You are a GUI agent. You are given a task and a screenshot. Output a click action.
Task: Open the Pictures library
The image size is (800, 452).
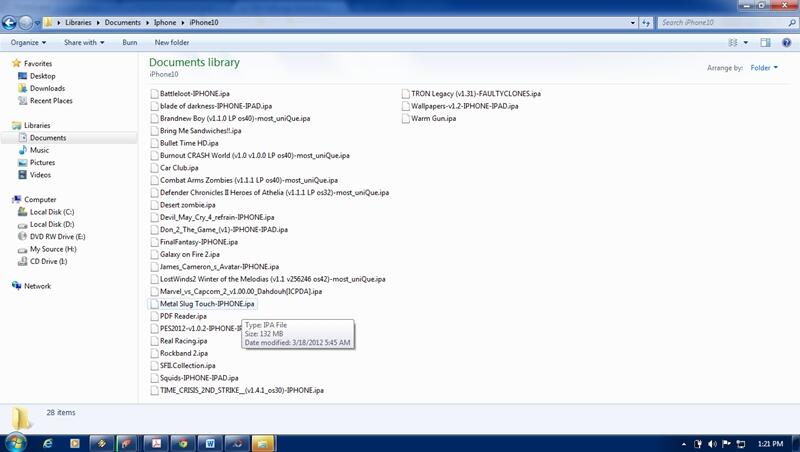click(42, 162)
